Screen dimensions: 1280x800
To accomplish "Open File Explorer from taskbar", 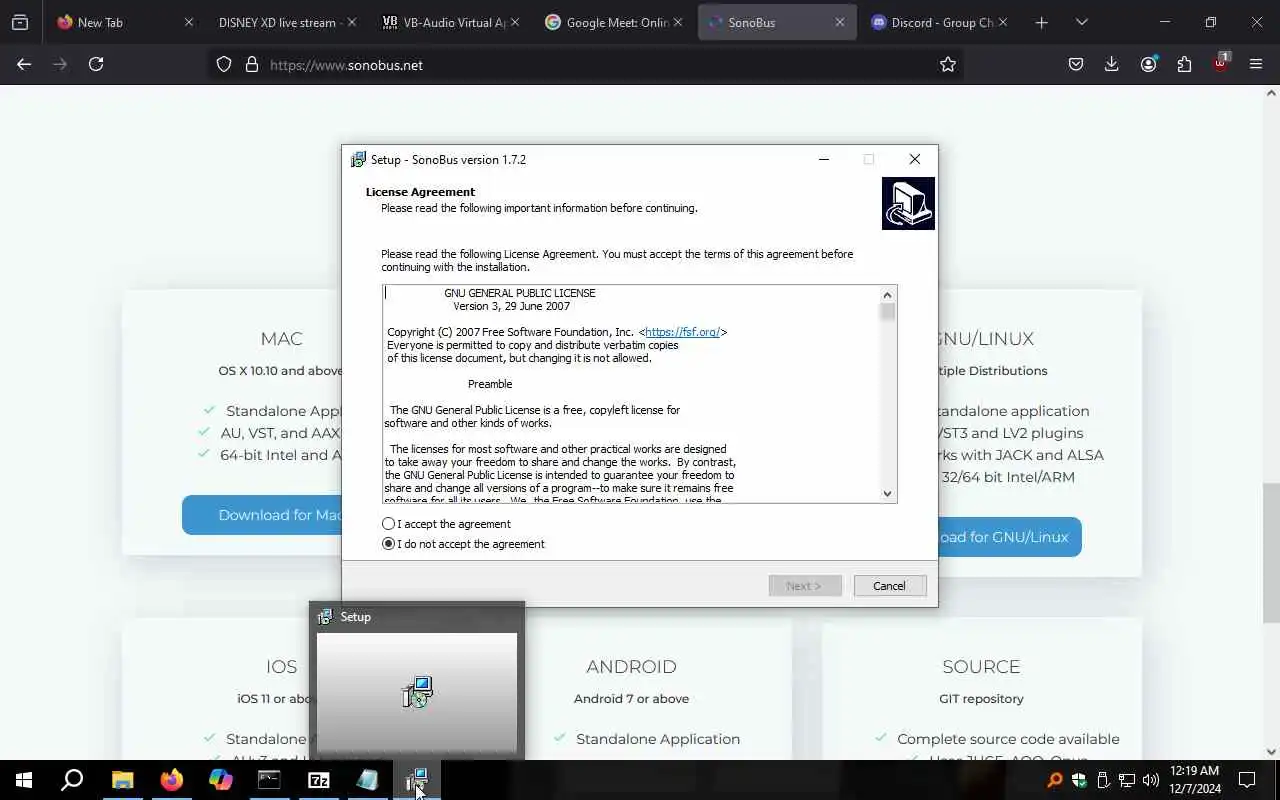I will click(x=122, y=780).
